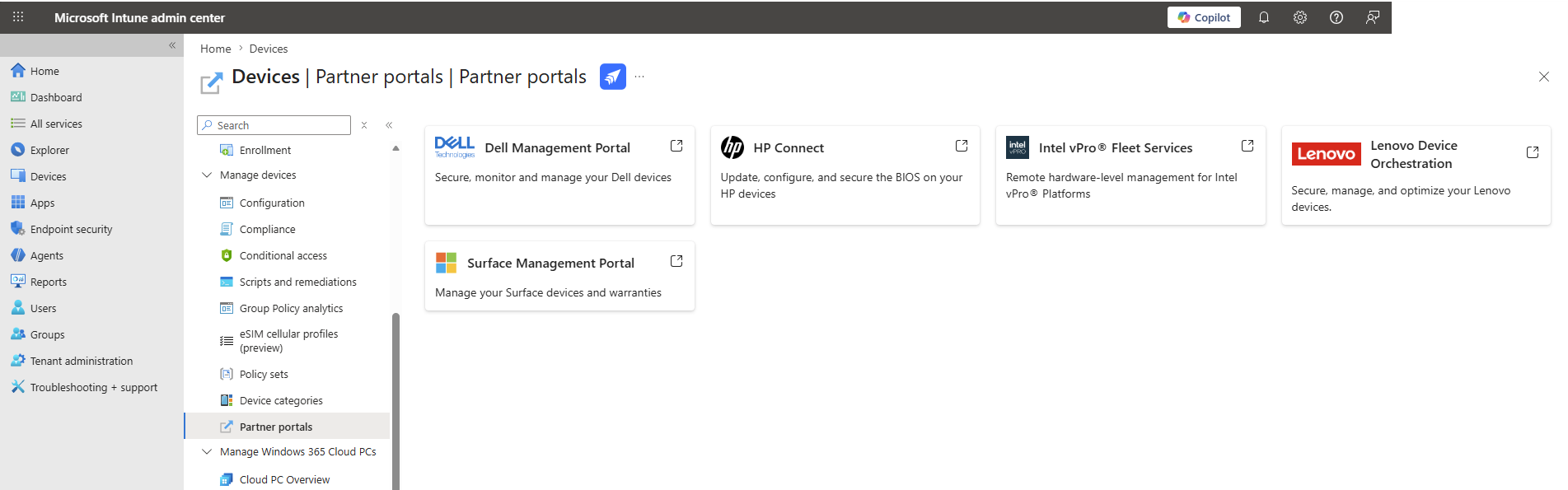Open the Tenant administration icon
This screenshot has height=490, width=1568.
18,361
